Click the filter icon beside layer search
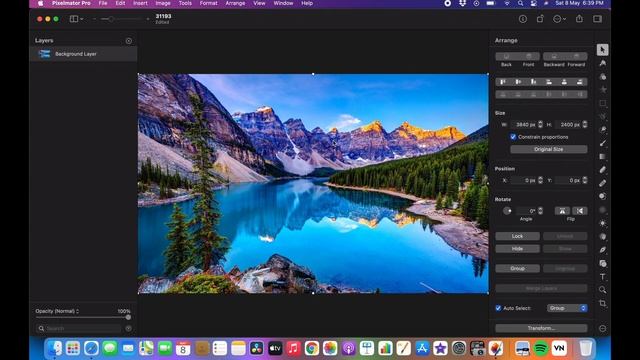 129,328
